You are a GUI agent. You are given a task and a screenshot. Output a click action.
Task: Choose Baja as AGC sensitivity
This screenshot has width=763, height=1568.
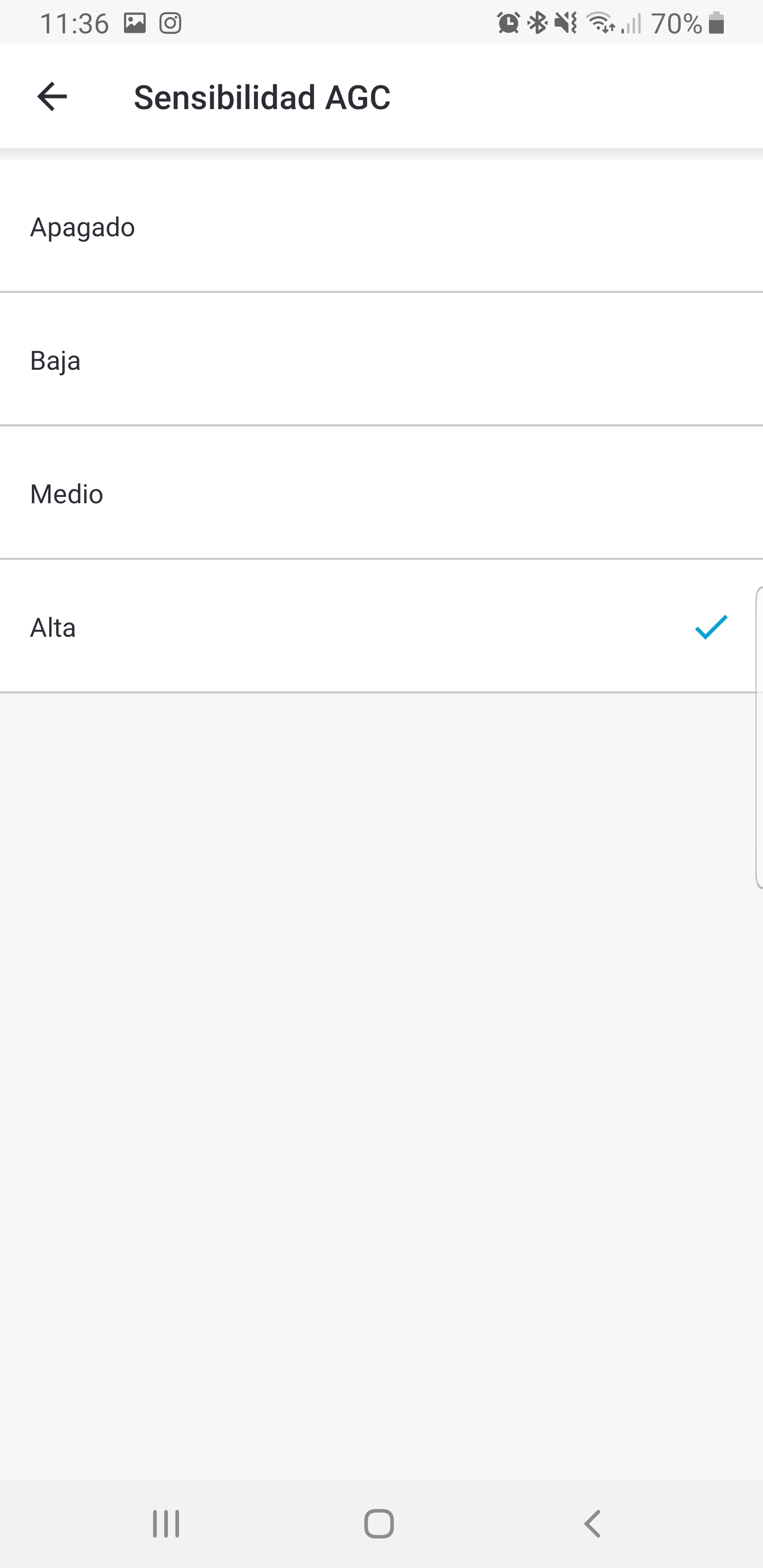pos(381,360)
